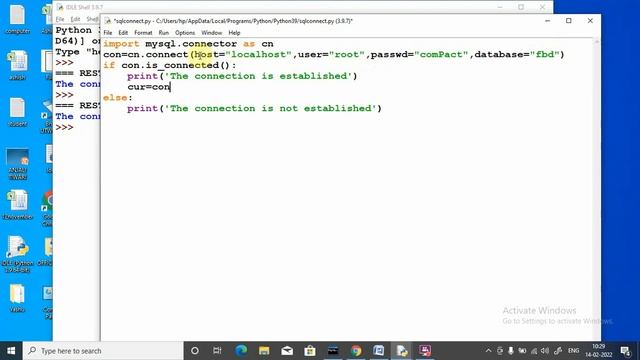Click the IDLE Shell title bar icon
This screenshot has height=360, width=640.
(x=60, y=7)
